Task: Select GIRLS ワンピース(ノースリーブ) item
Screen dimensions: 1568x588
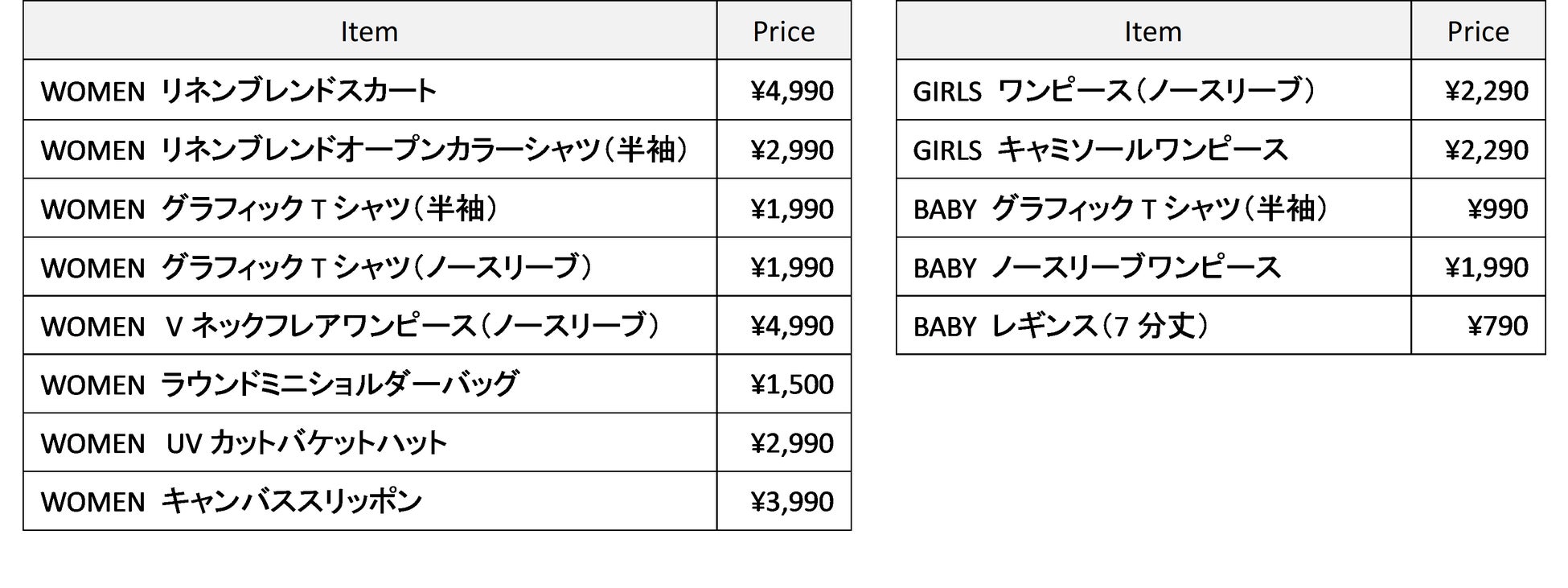Action: click(1114, 91)
